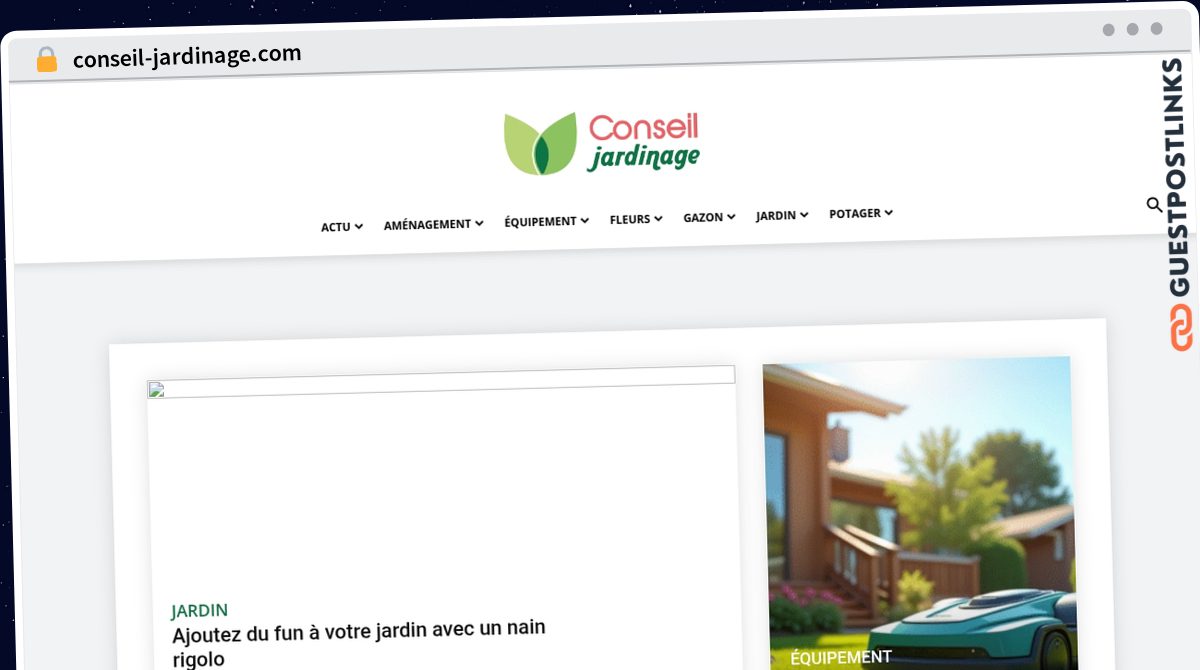Expand the chevron next to POTAGER
The width and height of the screenshot is (1200, 670).
click(x=888, y=213)
